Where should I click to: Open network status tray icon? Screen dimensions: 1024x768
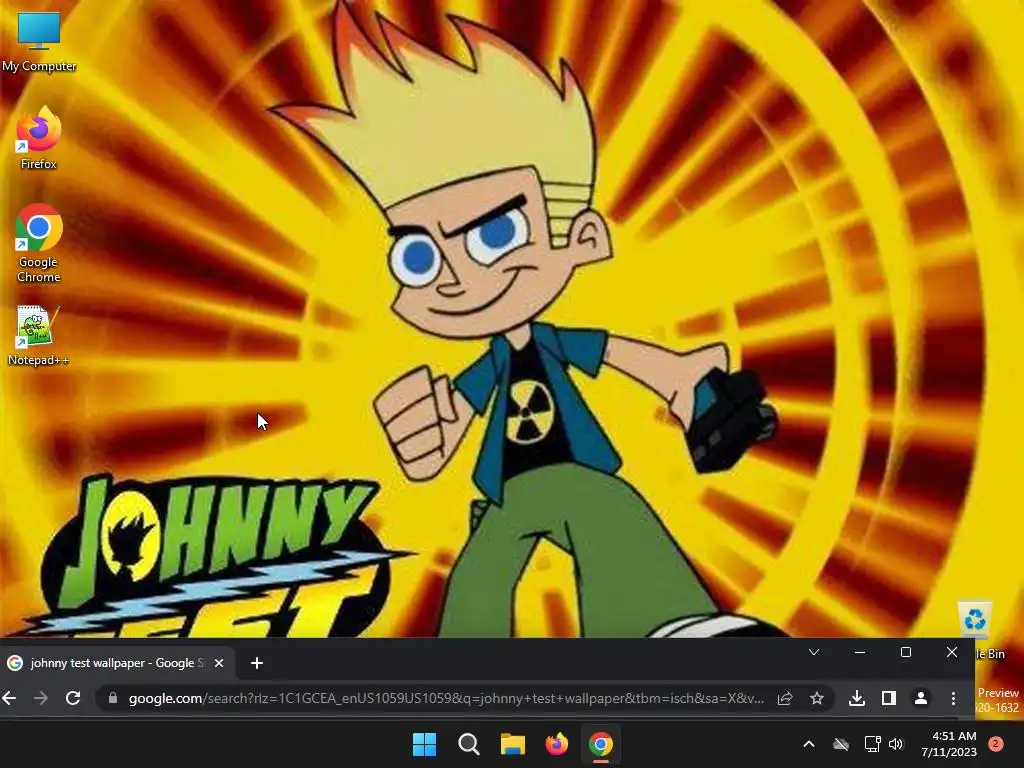click(872, 744)
